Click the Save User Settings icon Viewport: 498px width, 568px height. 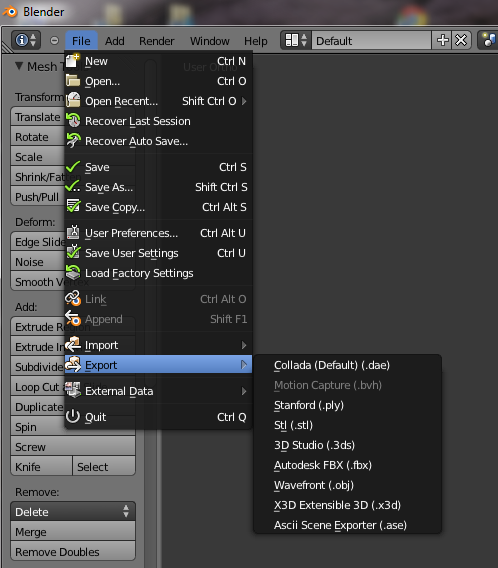click(x=73, y=252)
